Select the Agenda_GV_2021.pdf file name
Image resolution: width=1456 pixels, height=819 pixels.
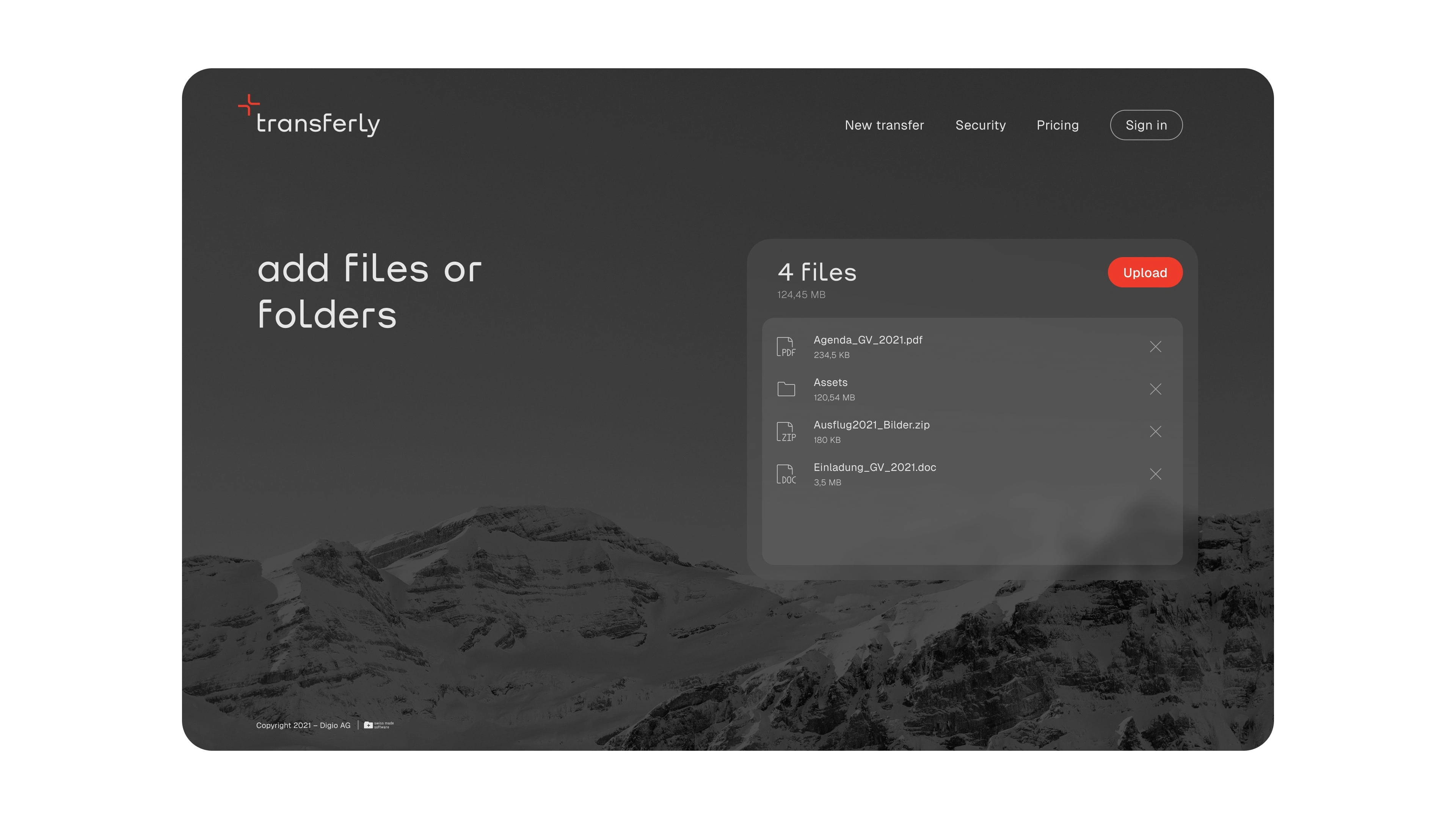868,340
